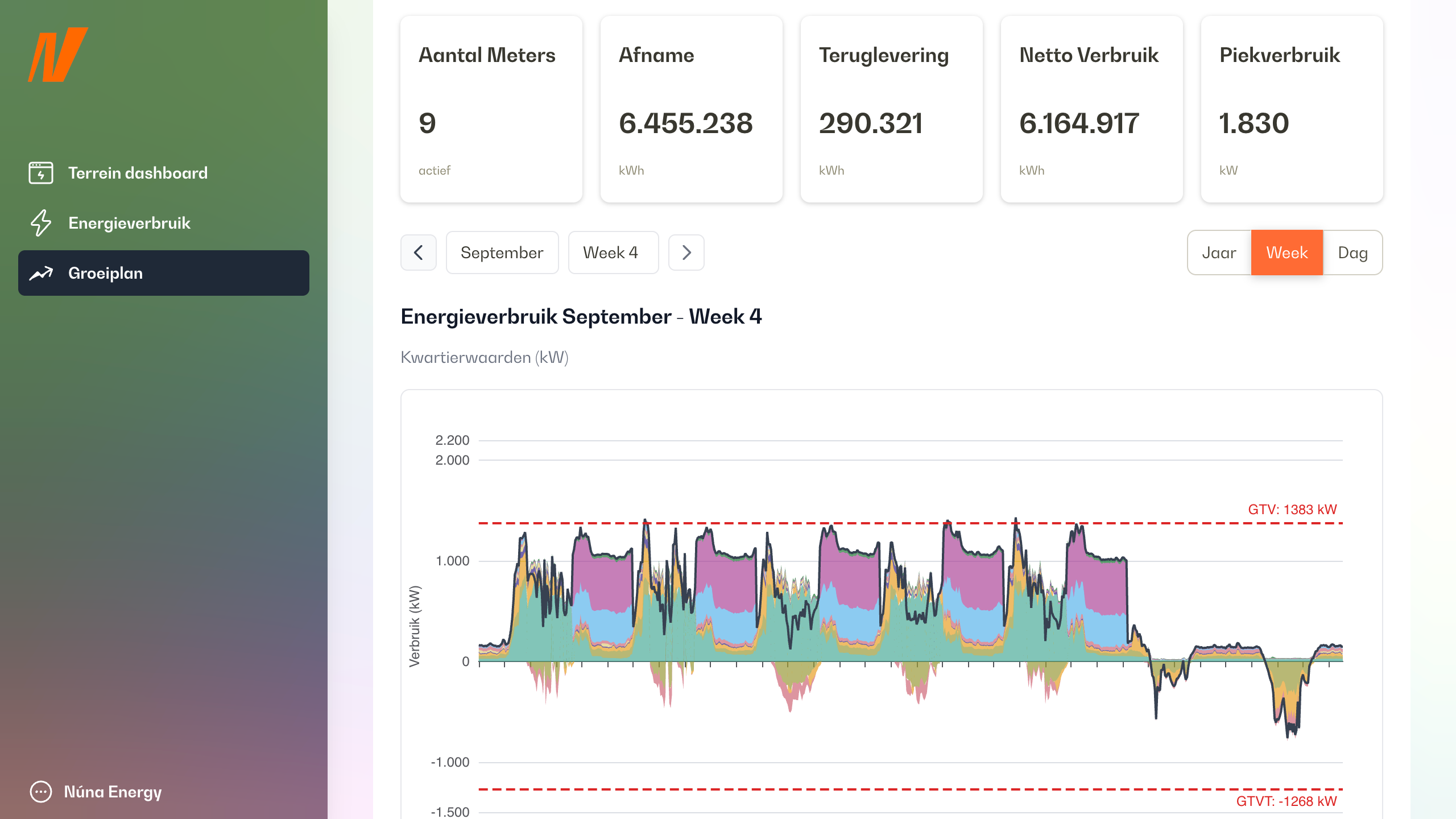This screenshot has height=819, width=1456.
Task: Click the Groeiplan trend arrow icon
Action: point(40,273)
